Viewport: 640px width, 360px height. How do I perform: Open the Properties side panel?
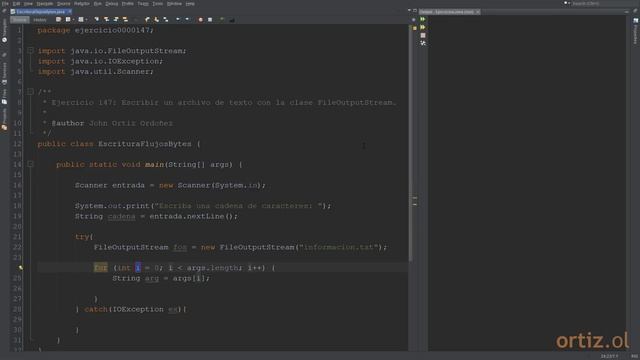[636, 31]
